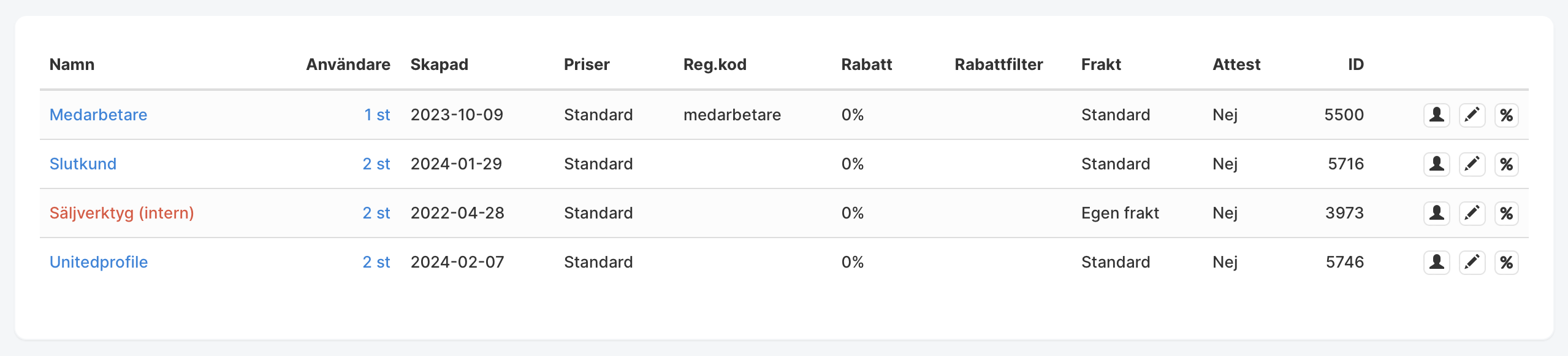
Task: Click the pencil edit icon for Medarbetare
Action: coord(1472,115)
